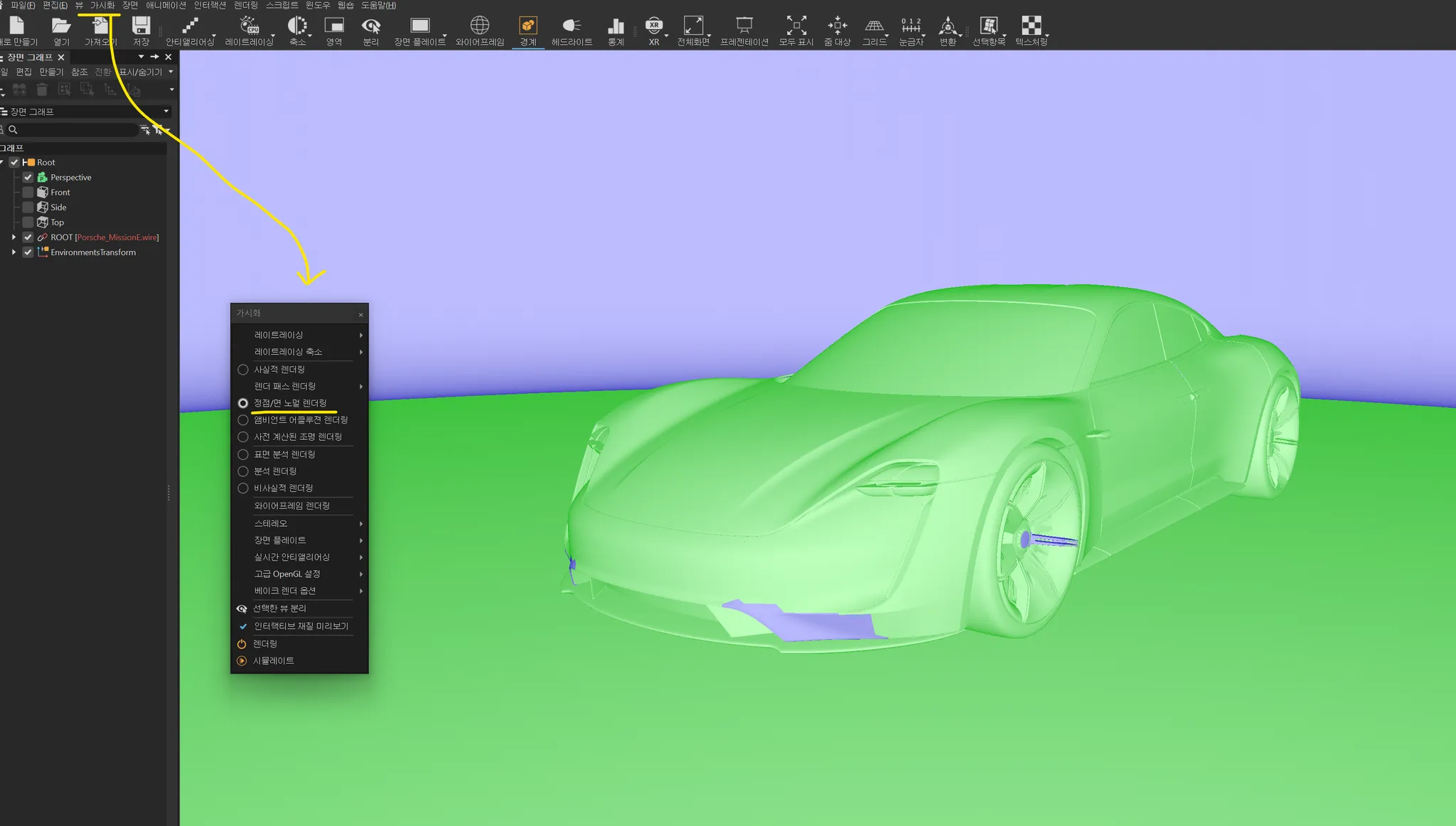1456x826 pixels.
Task: Select the 앰비언트 어클루전 렌더링 radio option
Action: pyautogui.click(x=243, y=420)
